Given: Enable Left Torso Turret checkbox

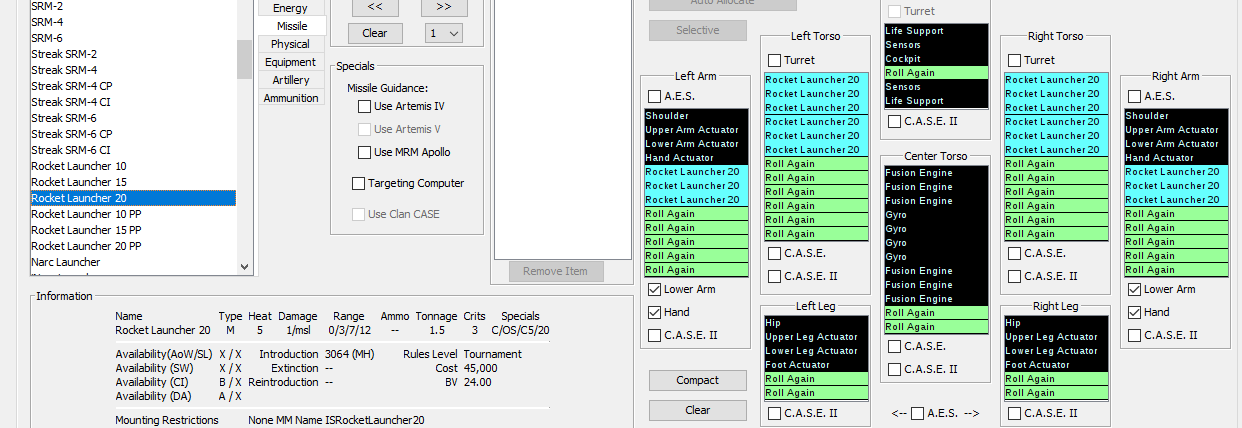Looking at the screenshot, I should pos(775,60).
